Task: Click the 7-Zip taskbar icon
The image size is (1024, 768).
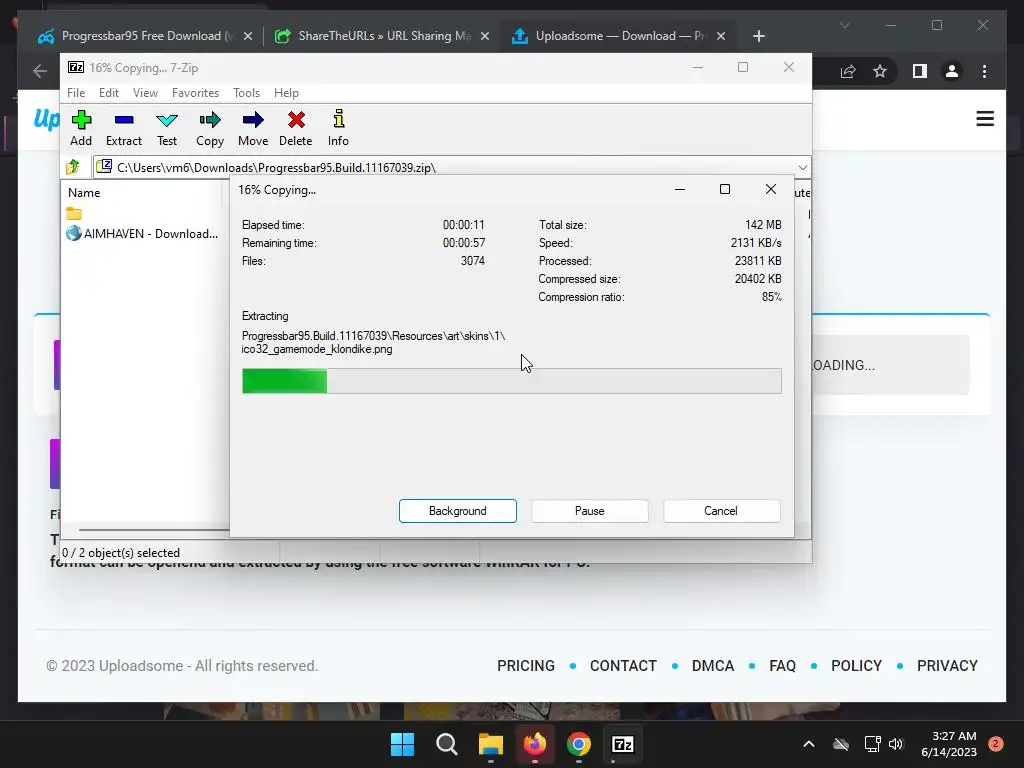Action: point(622,744)
